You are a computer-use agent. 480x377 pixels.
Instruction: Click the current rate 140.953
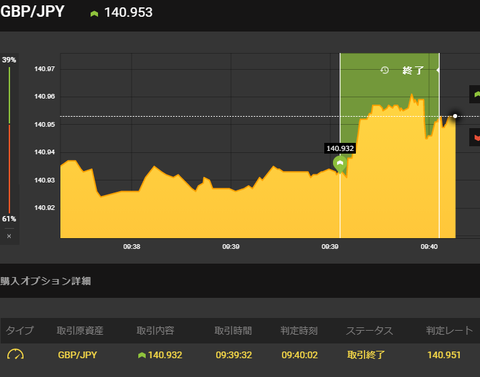click(128, 13)
